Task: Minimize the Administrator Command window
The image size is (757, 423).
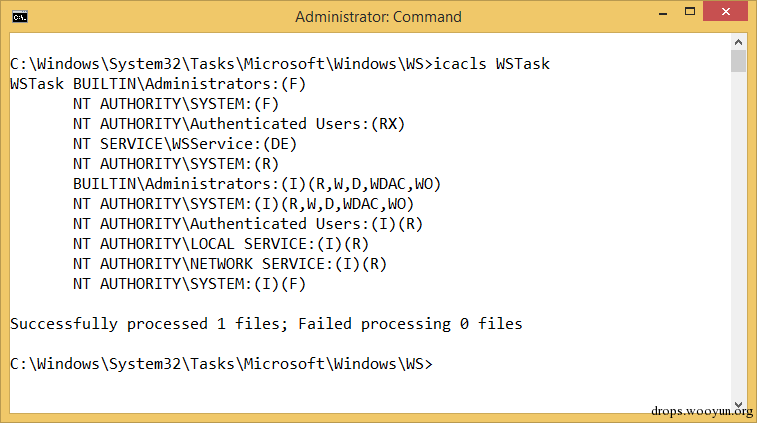Action: pyautogui.click(x=663, y=13)
